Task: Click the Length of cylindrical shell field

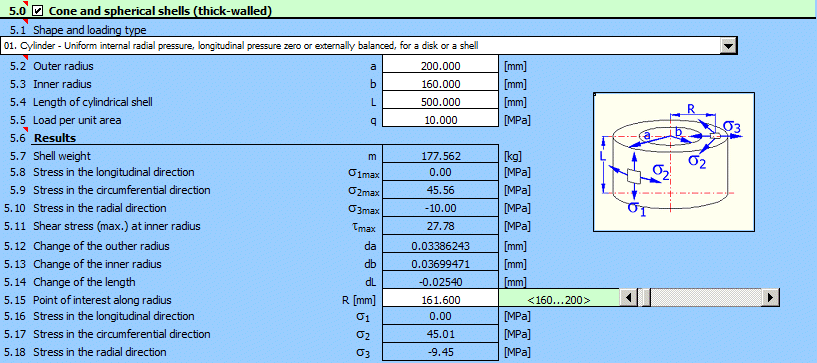Action: [x=440, y=102]
